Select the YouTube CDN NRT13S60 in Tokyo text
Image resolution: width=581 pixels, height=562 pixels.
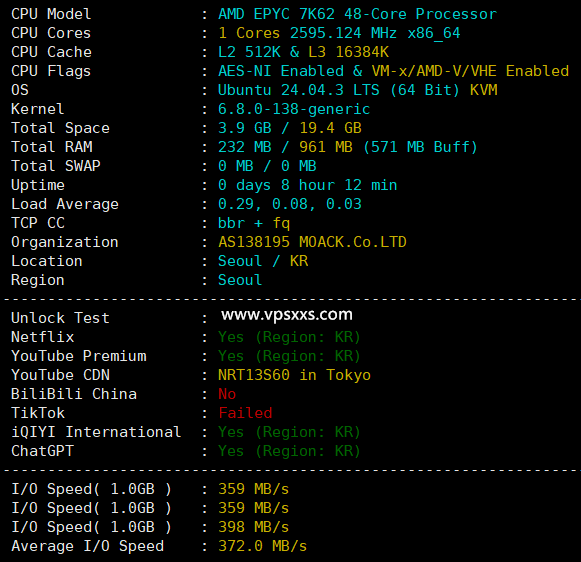click(x=294, y=375)
